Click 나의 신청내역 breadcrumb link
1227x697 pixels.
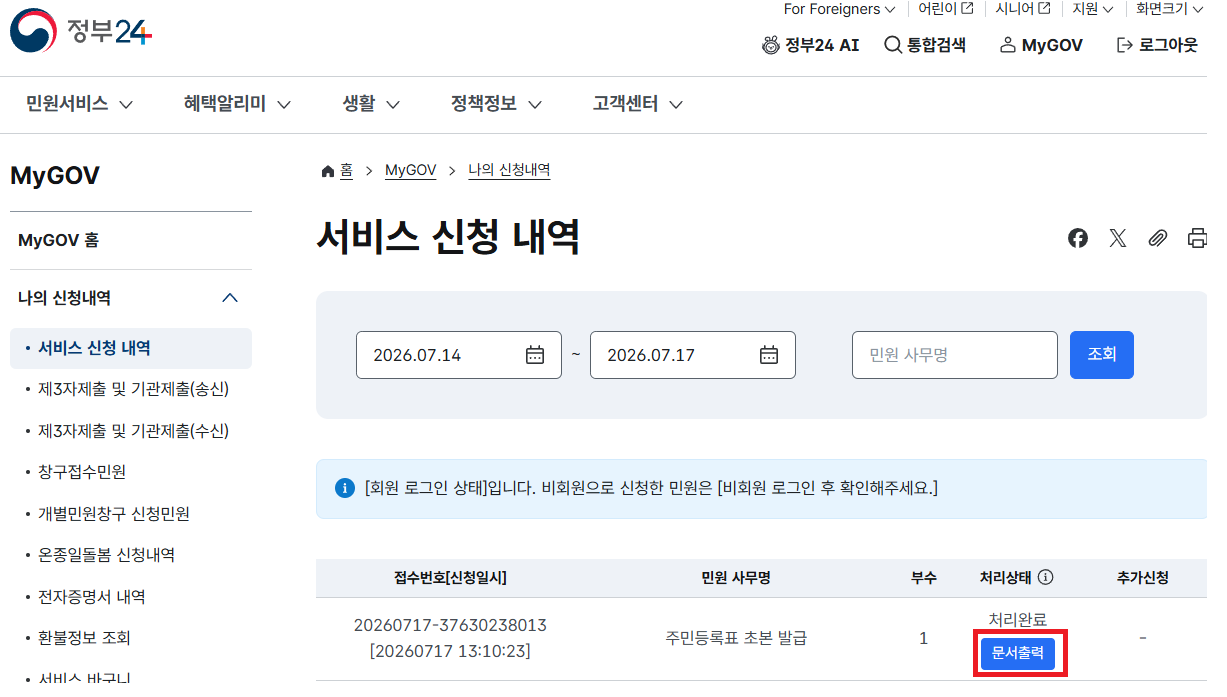pyautogui.click(x=509, y=171)
